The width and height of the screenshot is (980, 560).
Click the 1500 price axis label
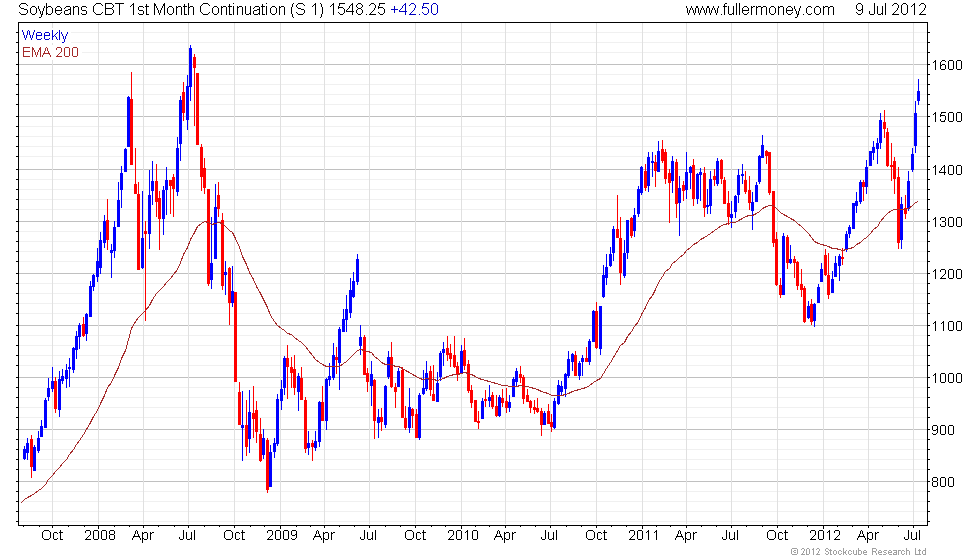tap(947, 118)
